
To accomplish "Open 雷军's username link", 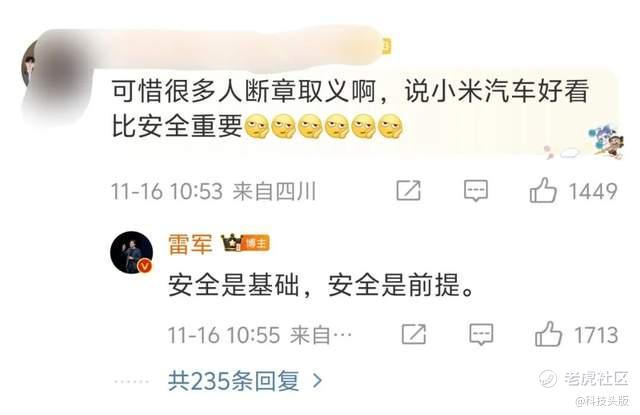I will coord(190,244).
